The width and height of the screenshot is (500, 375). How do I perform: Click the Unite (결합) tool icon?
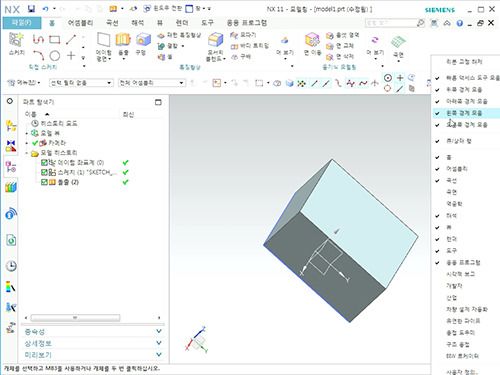[x=161, y=46]
